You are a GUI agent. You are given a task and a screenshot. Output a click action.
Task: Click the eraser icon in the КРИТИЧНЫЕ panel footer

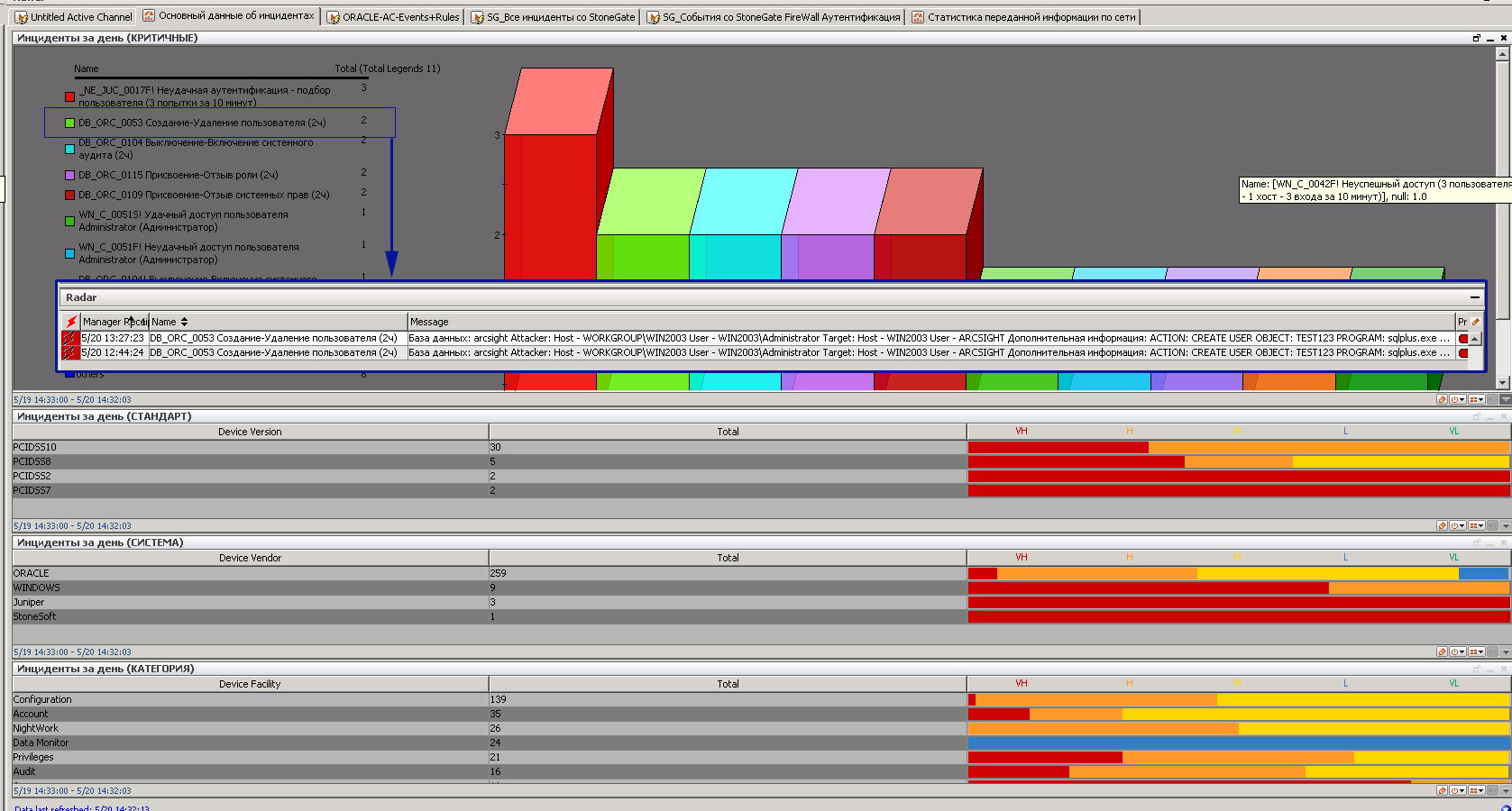point(1442,399)
